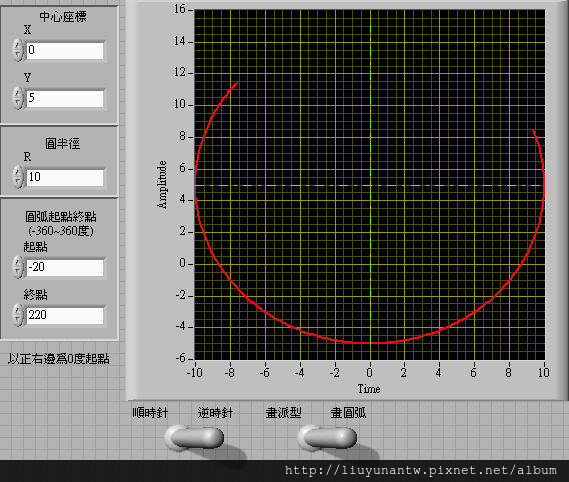Click the 以正右邊為0度起點 note text
Screen dimensions: 569x482
coord(59,359)
